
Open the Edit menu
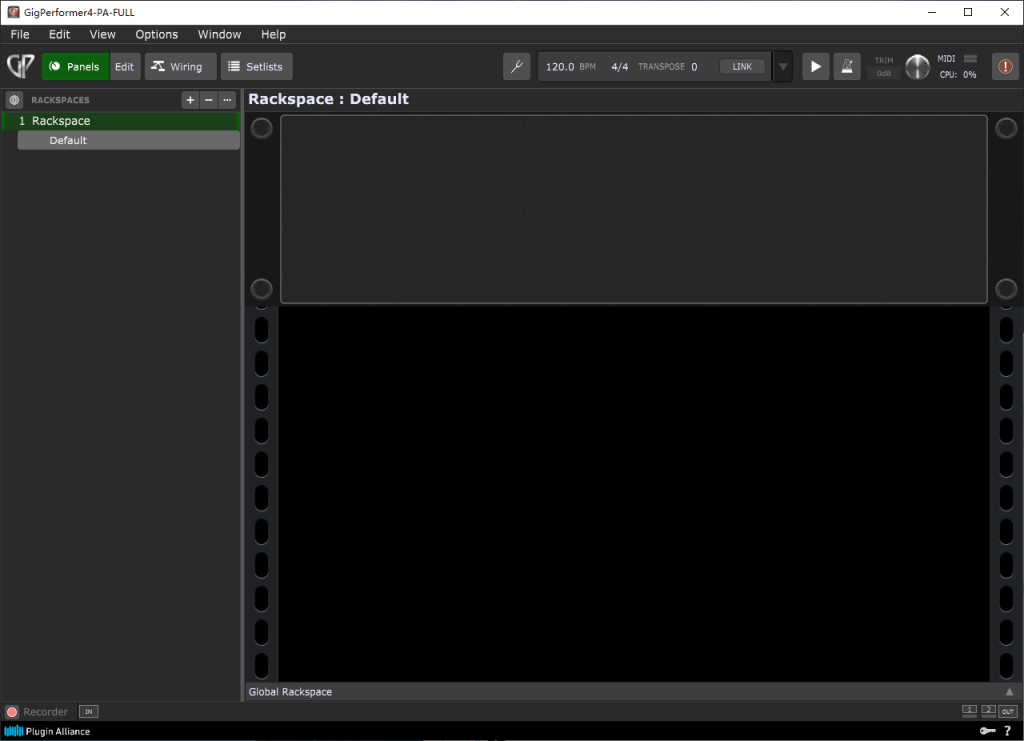tap(59, 35)
